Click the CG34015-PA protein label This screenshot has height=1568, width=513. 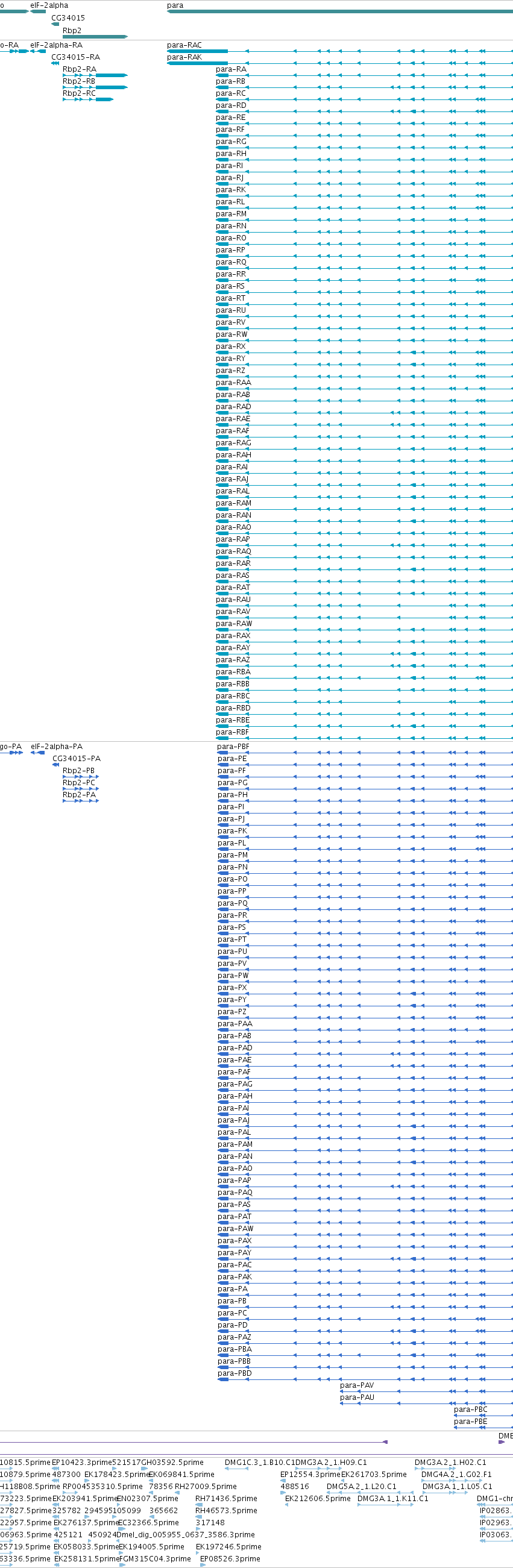pyautogui.click(x=76, y=759)
